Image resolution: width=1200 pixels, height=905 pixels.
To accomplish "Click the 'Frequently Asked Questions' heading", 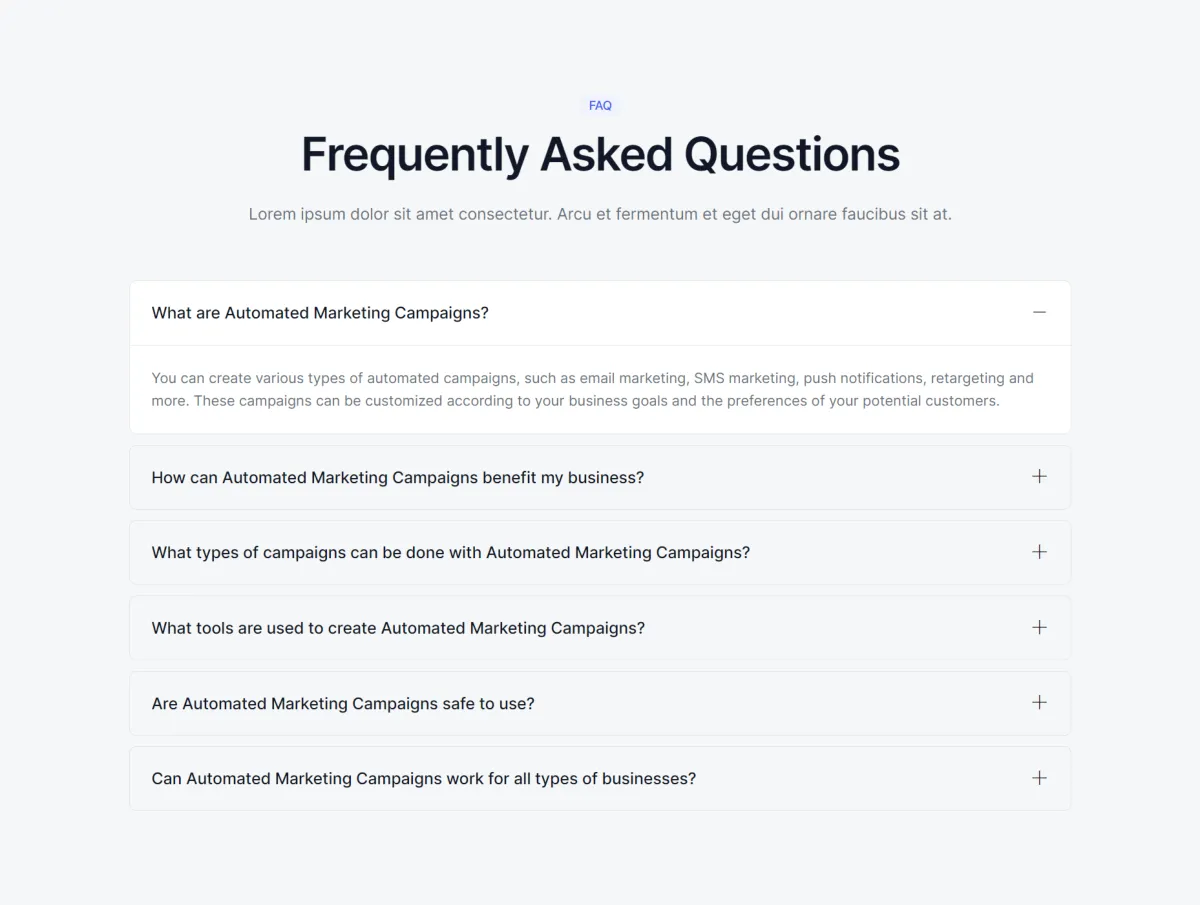I will (x=600, y=155).
